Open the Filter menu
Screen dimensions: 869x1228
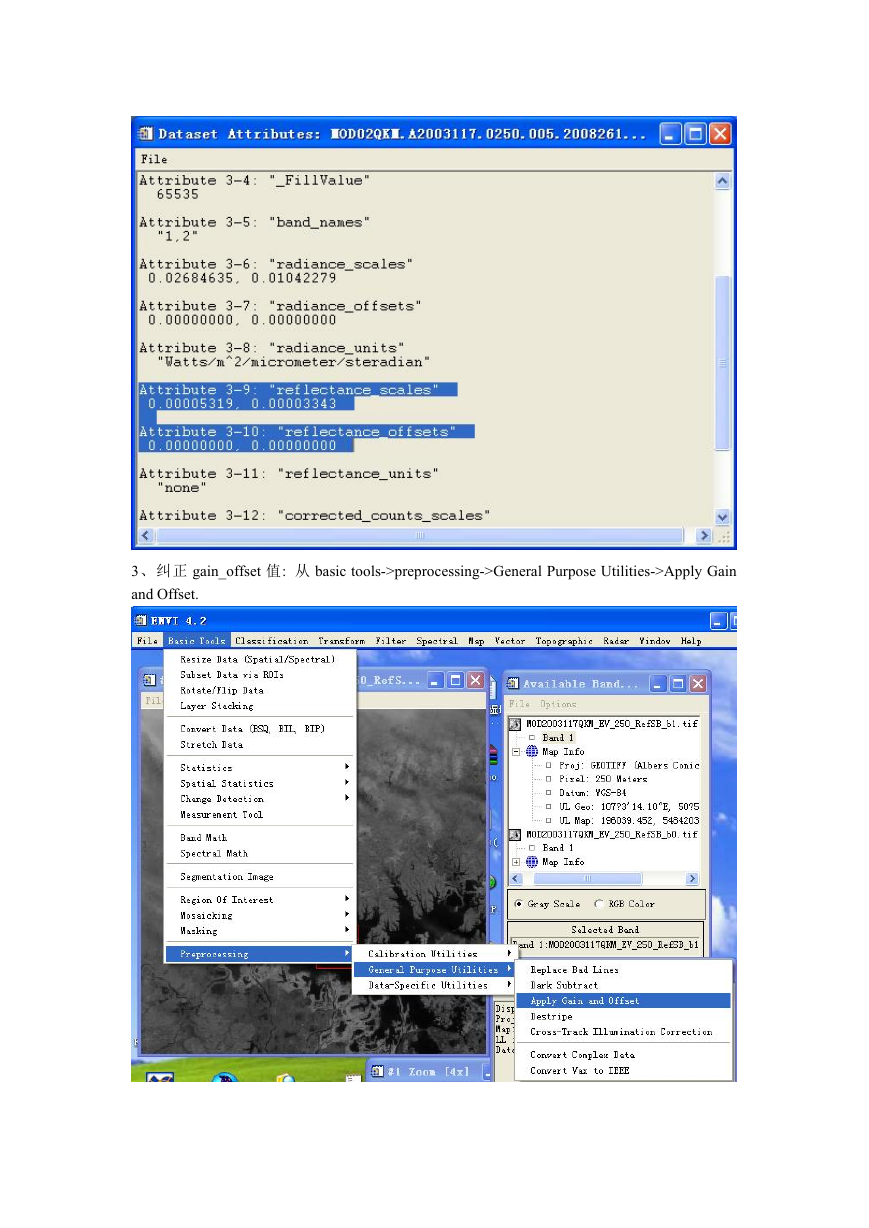point(391,641)
